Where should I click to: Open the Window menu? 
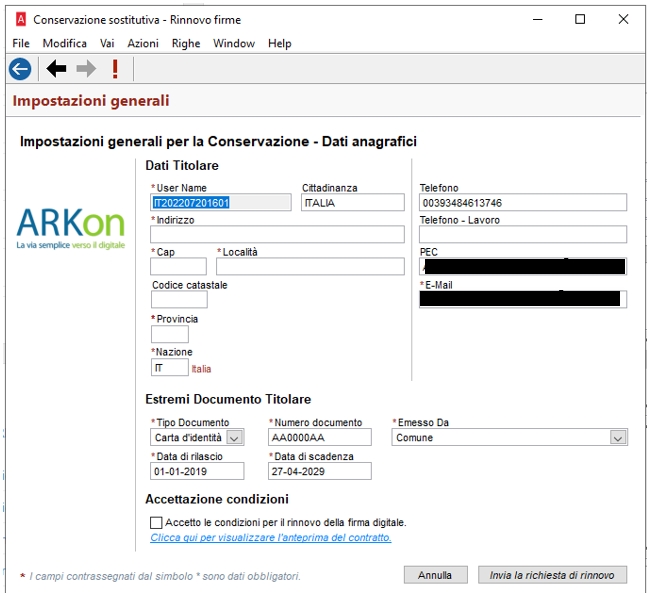234,43
